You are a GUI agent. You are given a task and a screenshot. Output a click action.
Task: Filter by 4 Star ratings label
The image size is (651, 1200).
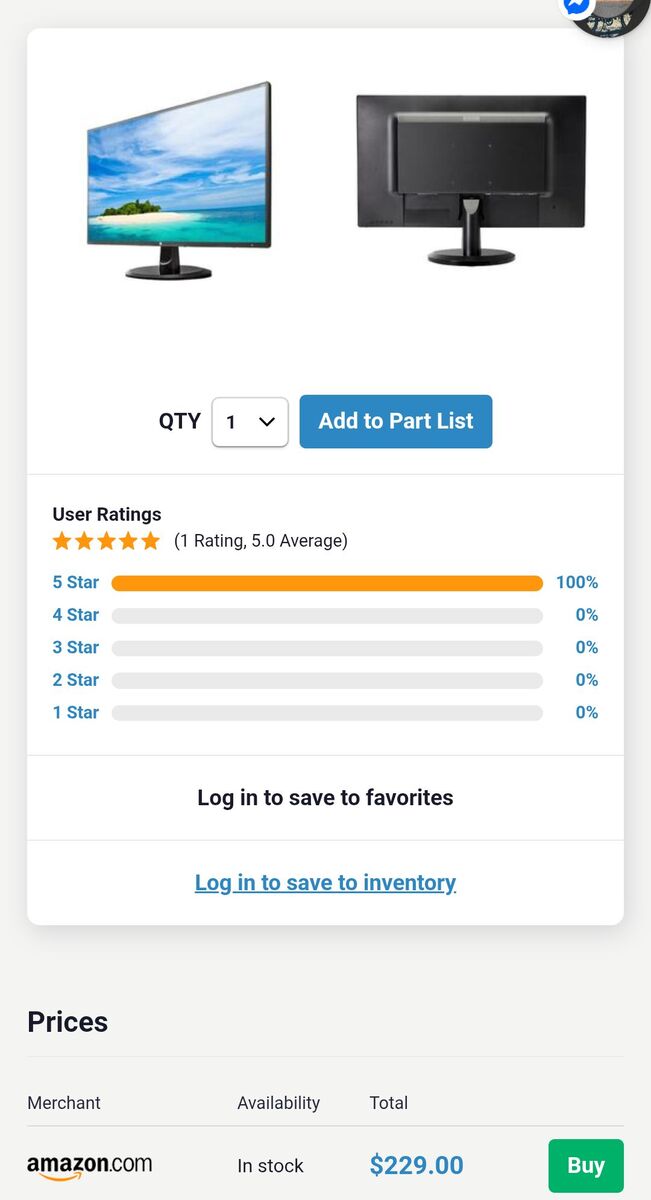[76, 615]
